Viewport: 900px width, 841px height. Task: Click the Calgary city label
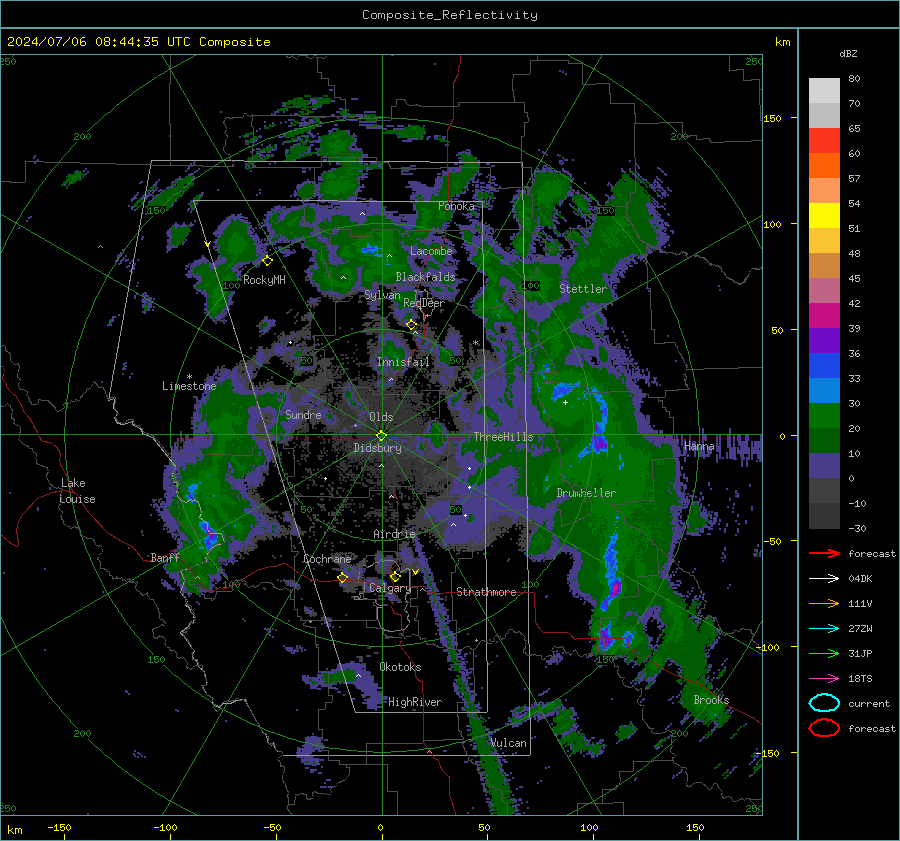click(390, 588)
